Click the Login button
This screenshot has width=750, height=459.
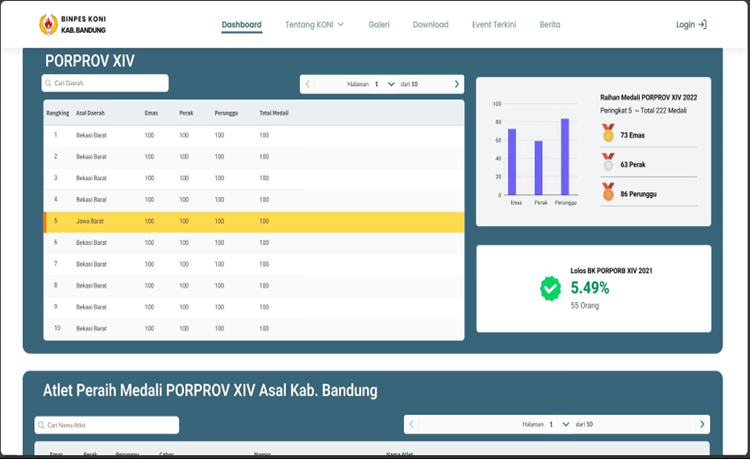691,24
